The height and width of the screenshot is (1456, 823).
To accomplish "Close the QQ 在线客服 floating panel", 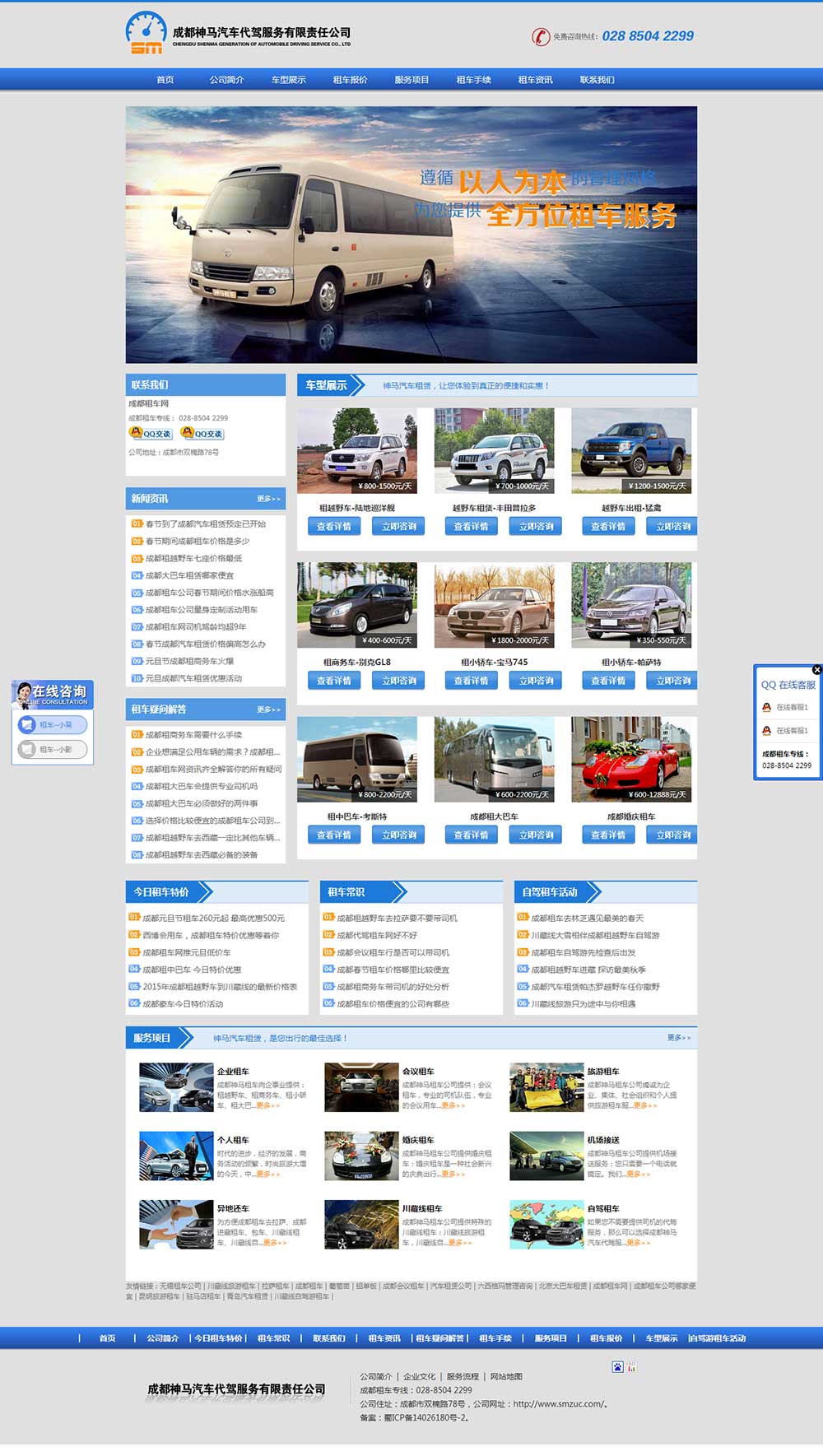I will pyautogui.click(x=816, y=669).
